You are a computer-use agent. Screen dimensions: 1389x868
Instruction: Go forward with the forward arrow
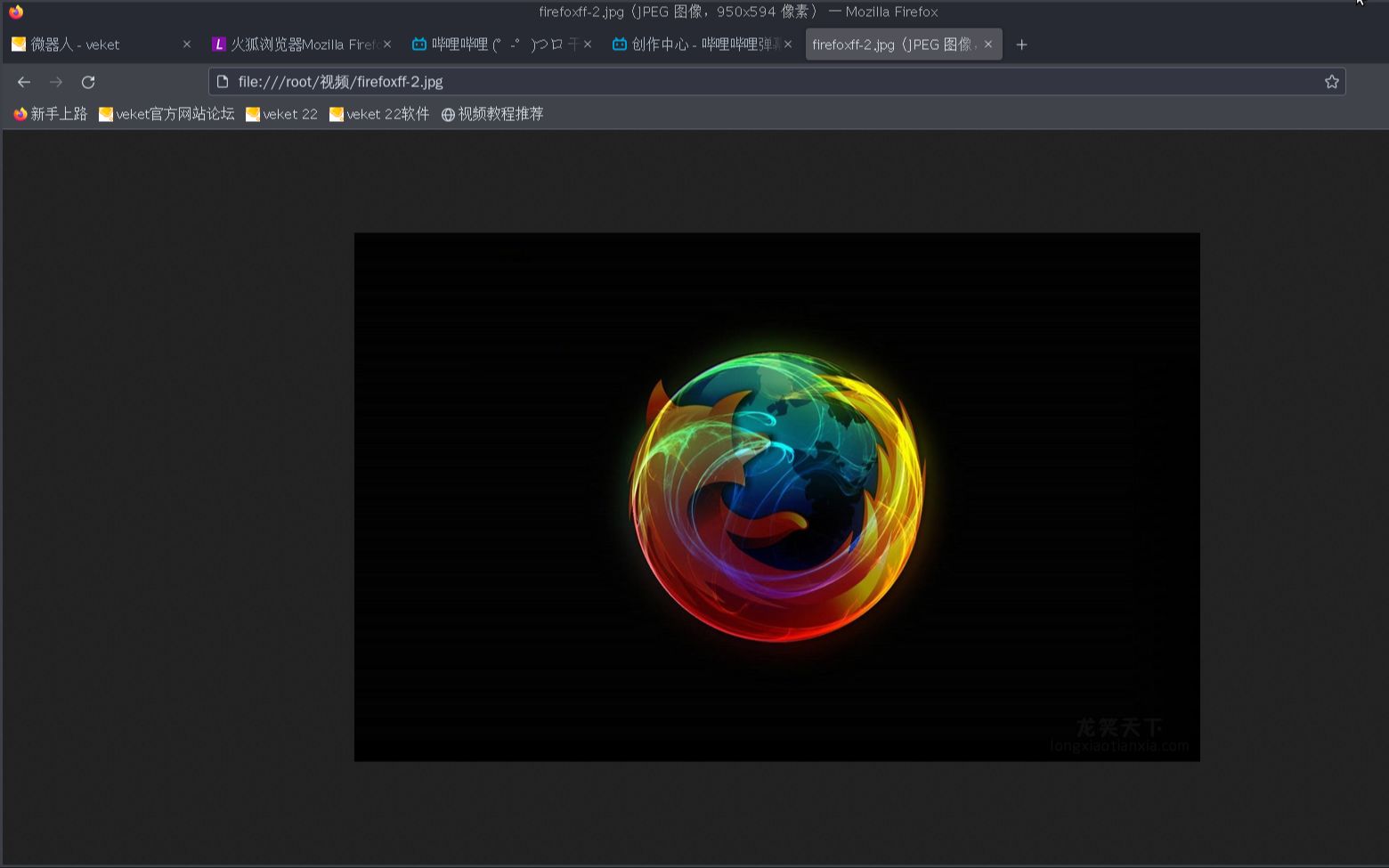[x=56, y=82]
